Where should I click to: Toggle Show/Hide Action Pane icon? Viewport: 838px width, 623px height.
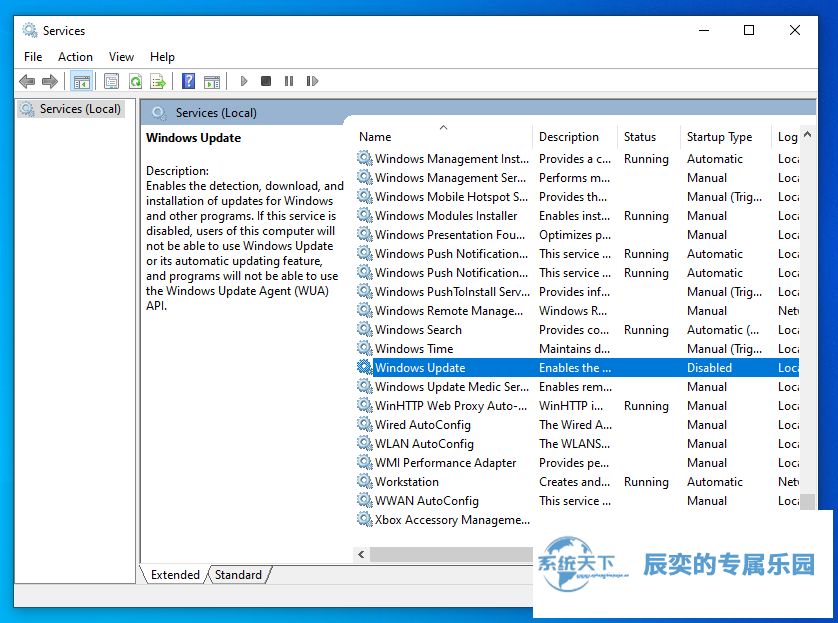[x=212, y=81]
